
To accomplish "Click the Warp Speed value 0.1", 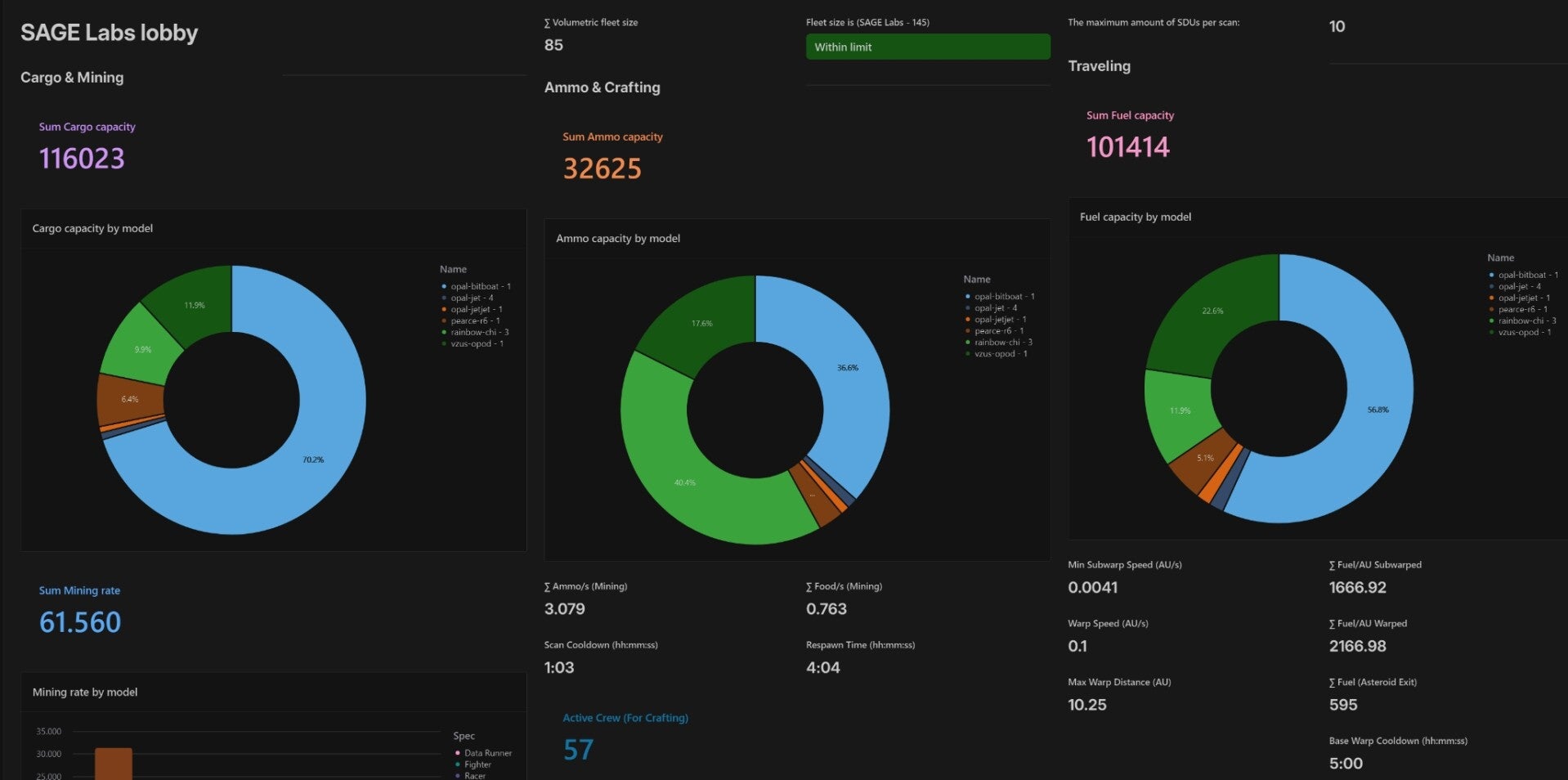I will (x=1077, y=647).
